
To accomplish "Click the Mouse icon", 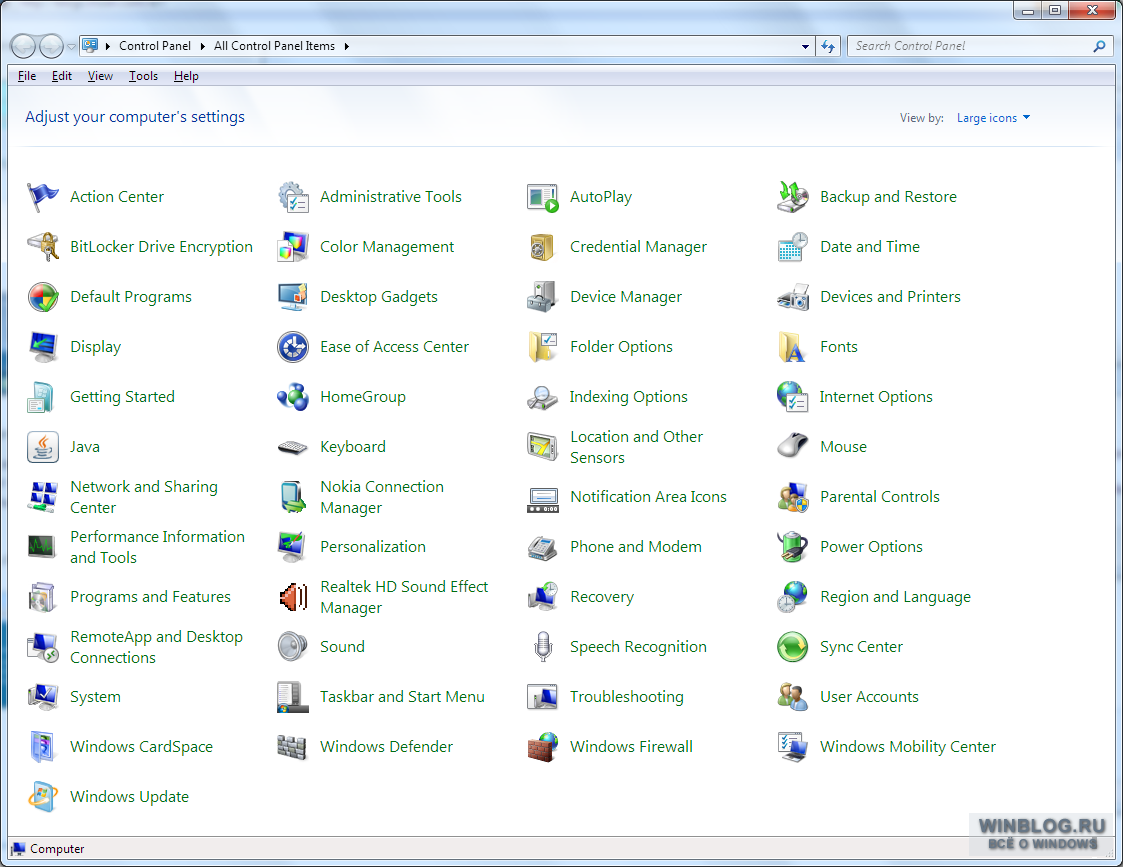I will [x=792, y=447].
